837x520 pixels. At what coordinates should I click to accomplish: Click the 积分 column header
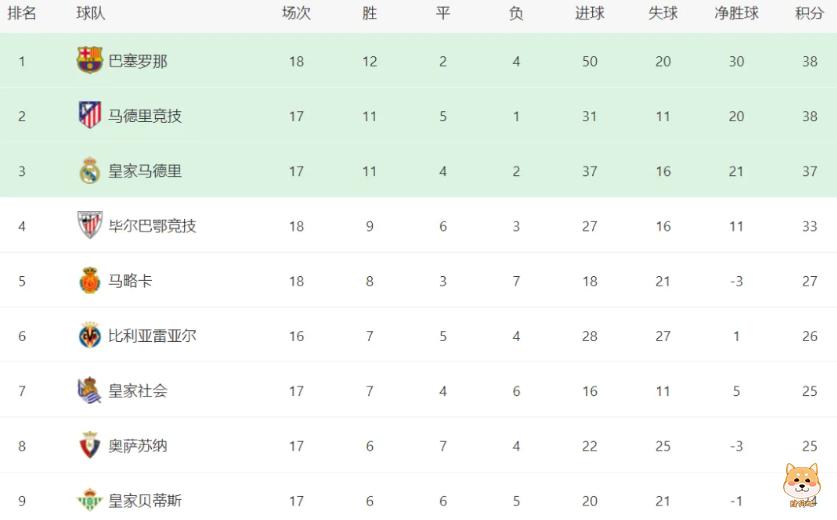[x=809, y=14]
